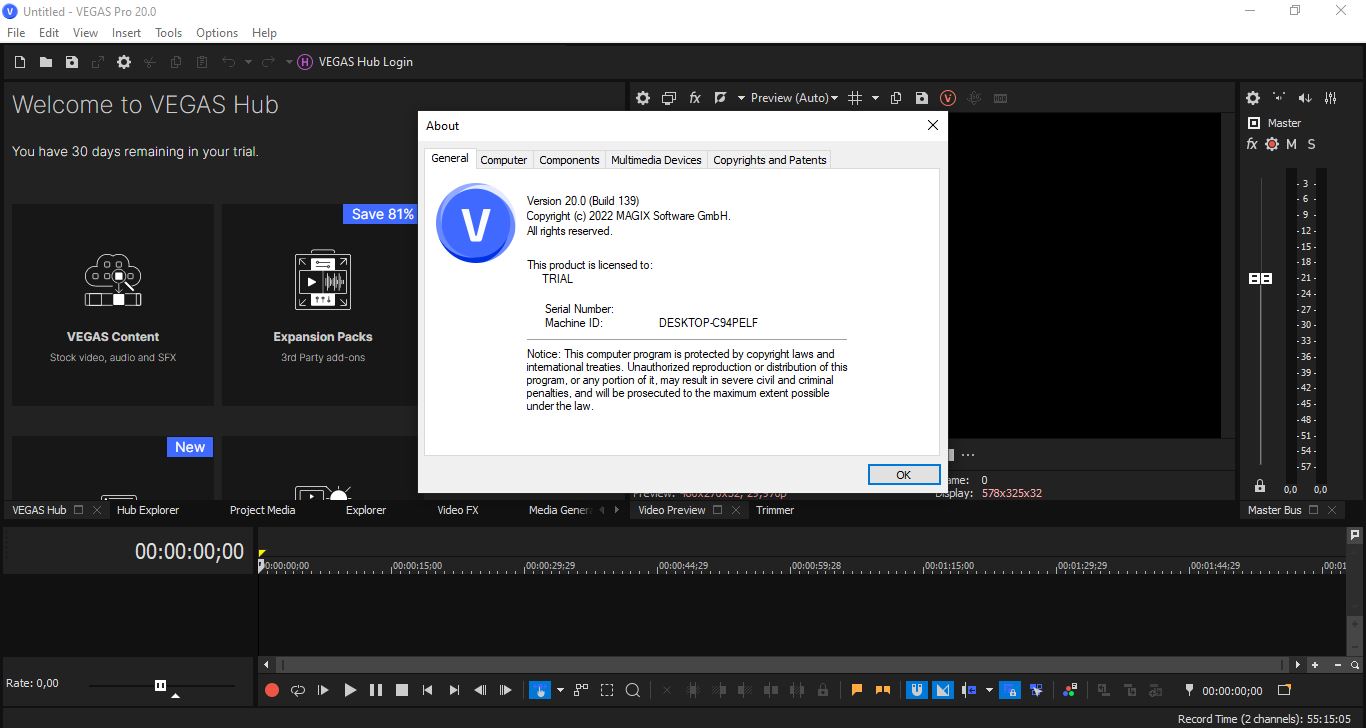Click OK in the About dialog
Viewport: 1366px width, 728px height.
coord(904,475)
